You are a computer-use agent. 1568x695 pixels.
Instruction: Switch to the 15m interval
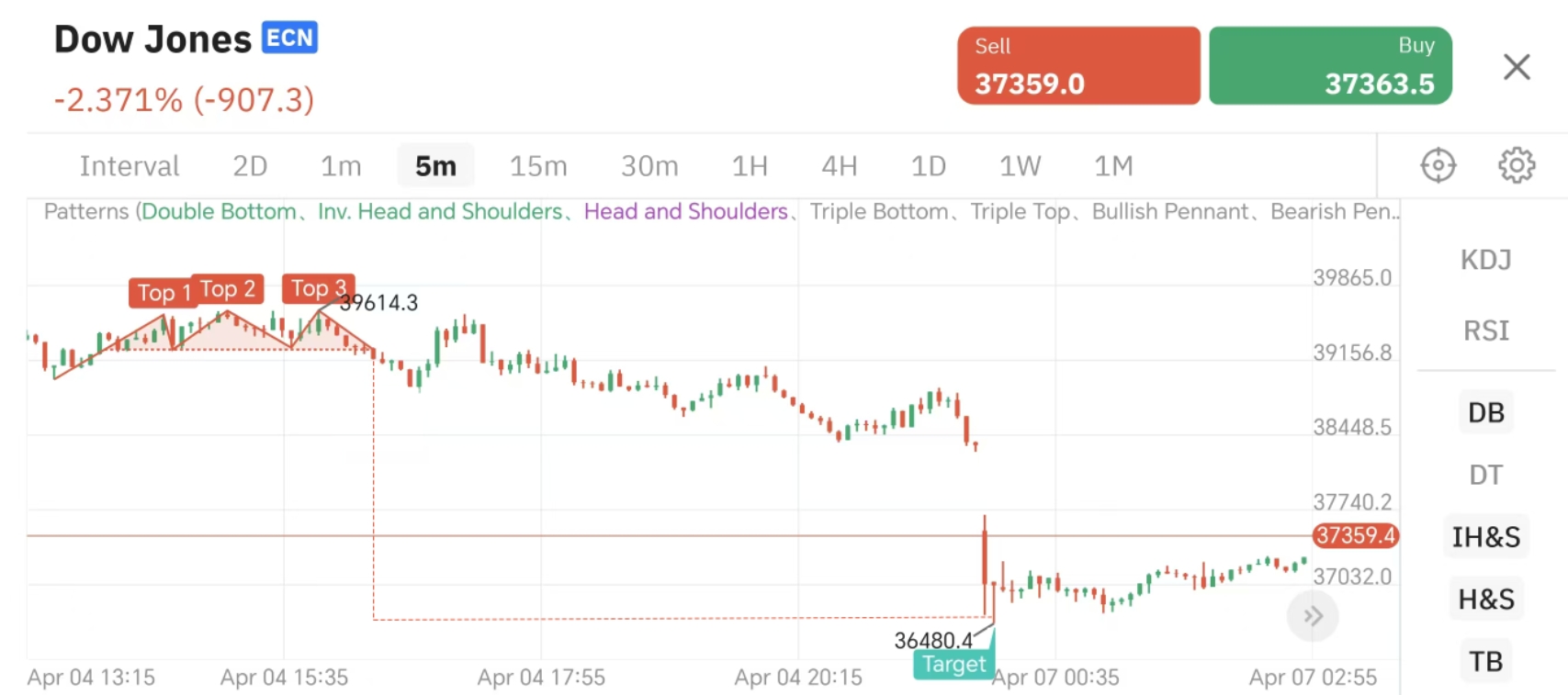point(538,166)
